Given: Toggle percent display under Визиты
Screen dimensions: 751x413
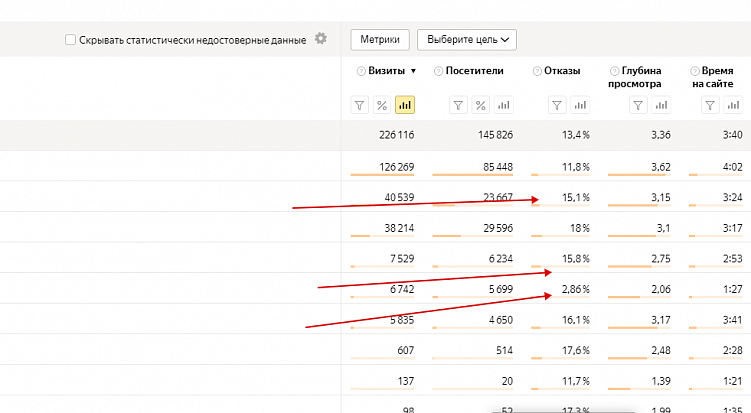Looking at the screenshot, I should pyautogui.click(x=382, y=105).
